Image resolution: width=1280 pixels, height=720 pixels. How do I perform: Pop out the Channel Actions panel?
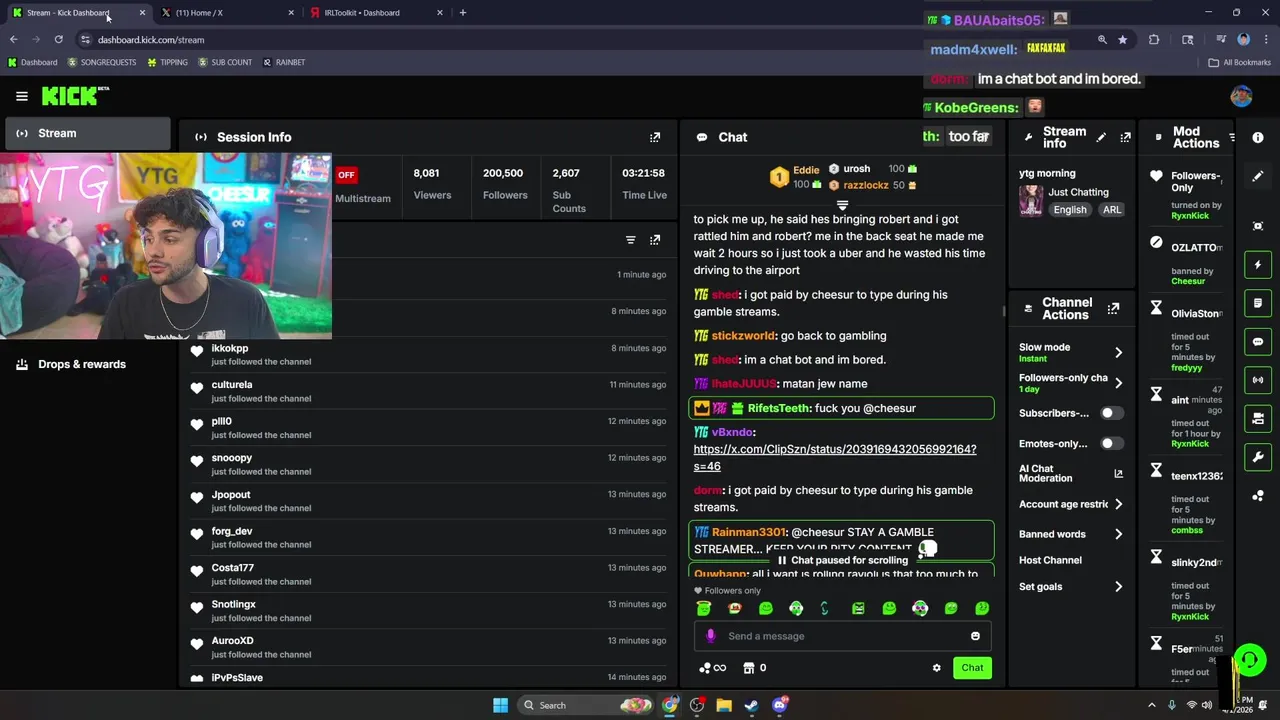coord(1113,309)
